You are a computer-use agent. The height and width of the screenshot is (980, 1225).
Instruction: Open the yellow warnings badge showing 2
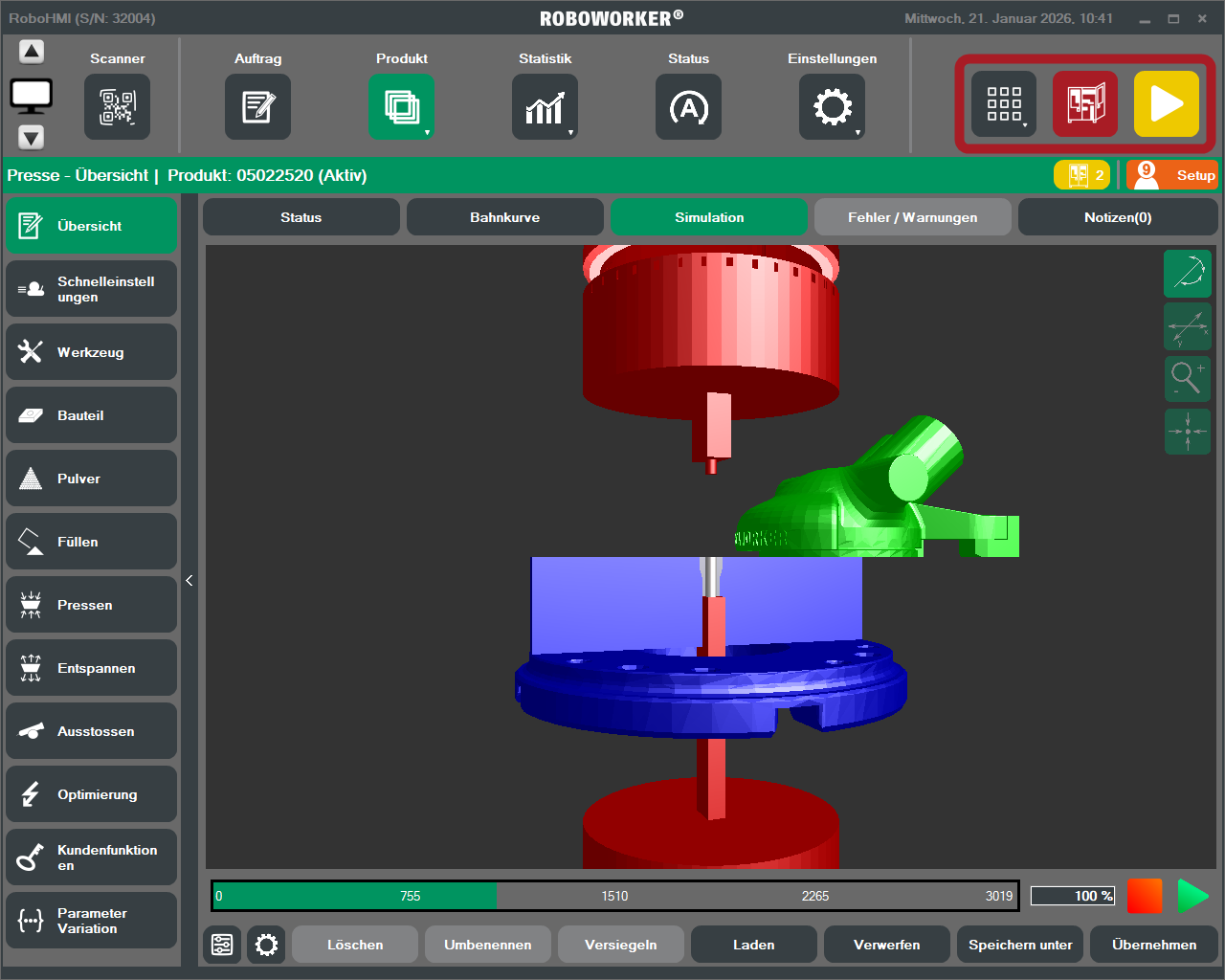(x=1082, y=175)
